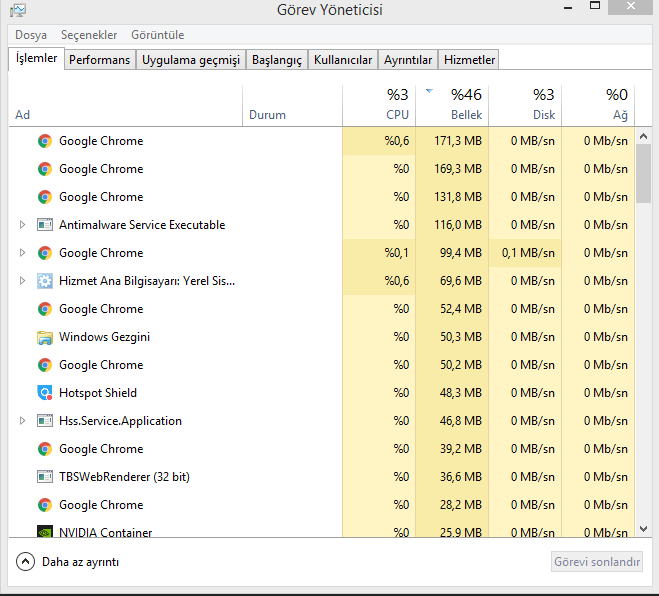
Task: Click the Chrome icon in the 171,3 MB row
Action: tap(45, 141)
